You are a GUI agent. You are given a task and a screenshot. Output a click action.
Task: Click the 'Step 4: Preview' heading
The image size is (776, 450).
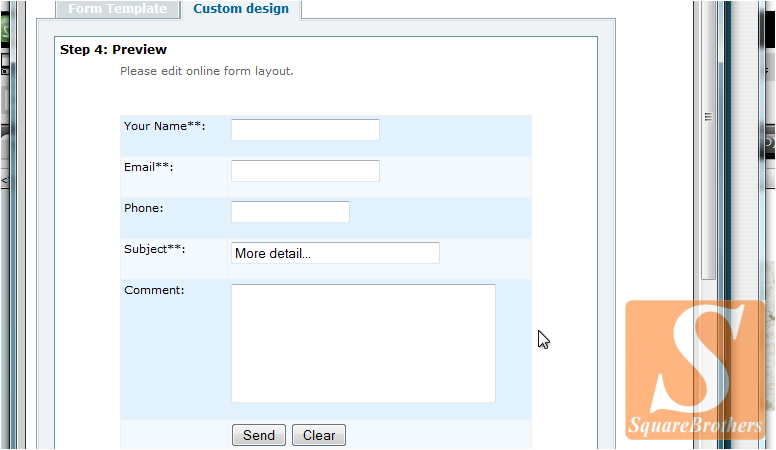tap(113, 49)
